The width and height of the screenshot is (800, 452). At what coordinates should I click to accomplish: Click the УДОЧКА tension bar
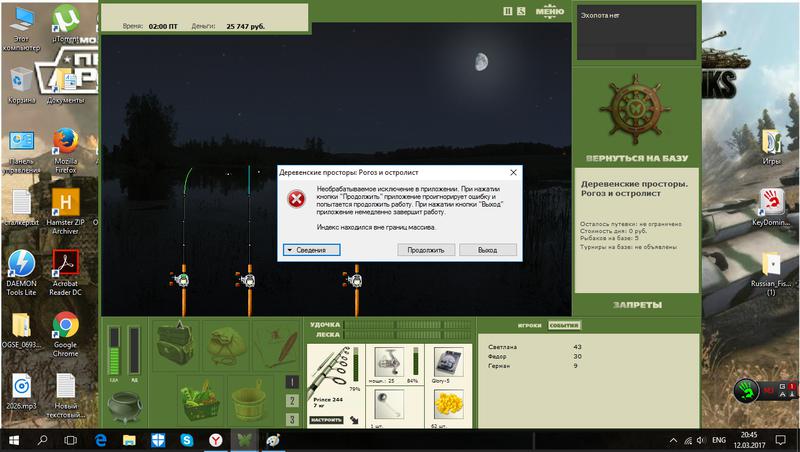(408, 324)
